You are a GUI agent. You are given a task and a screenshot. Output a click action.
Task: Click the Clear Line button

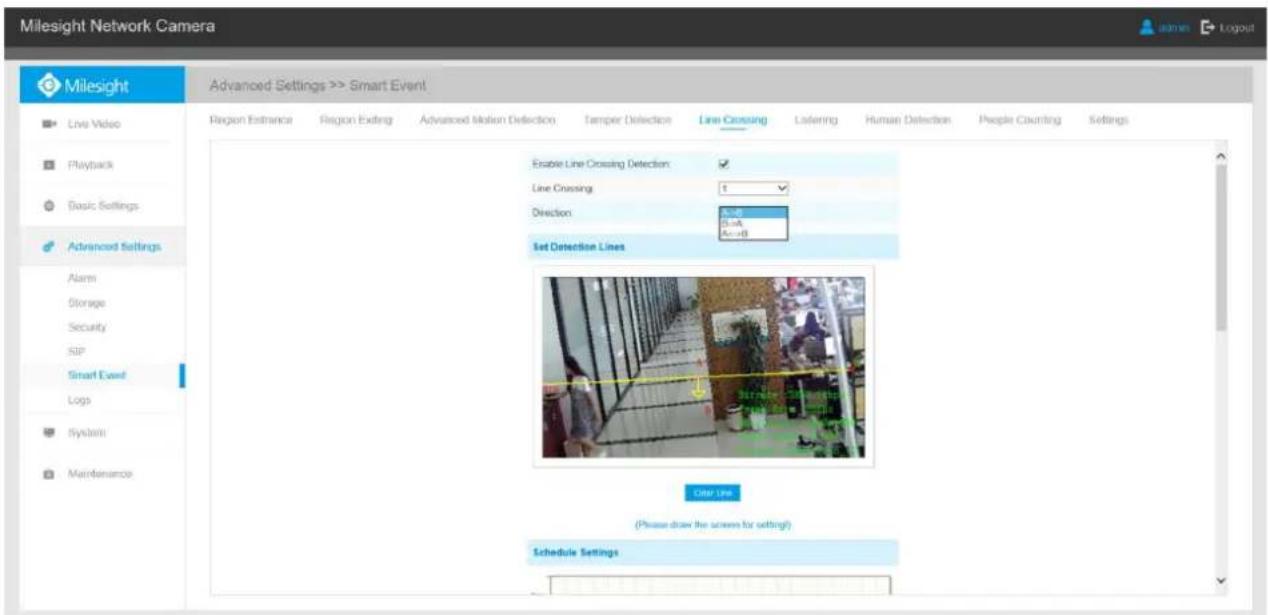pos(713,493)
